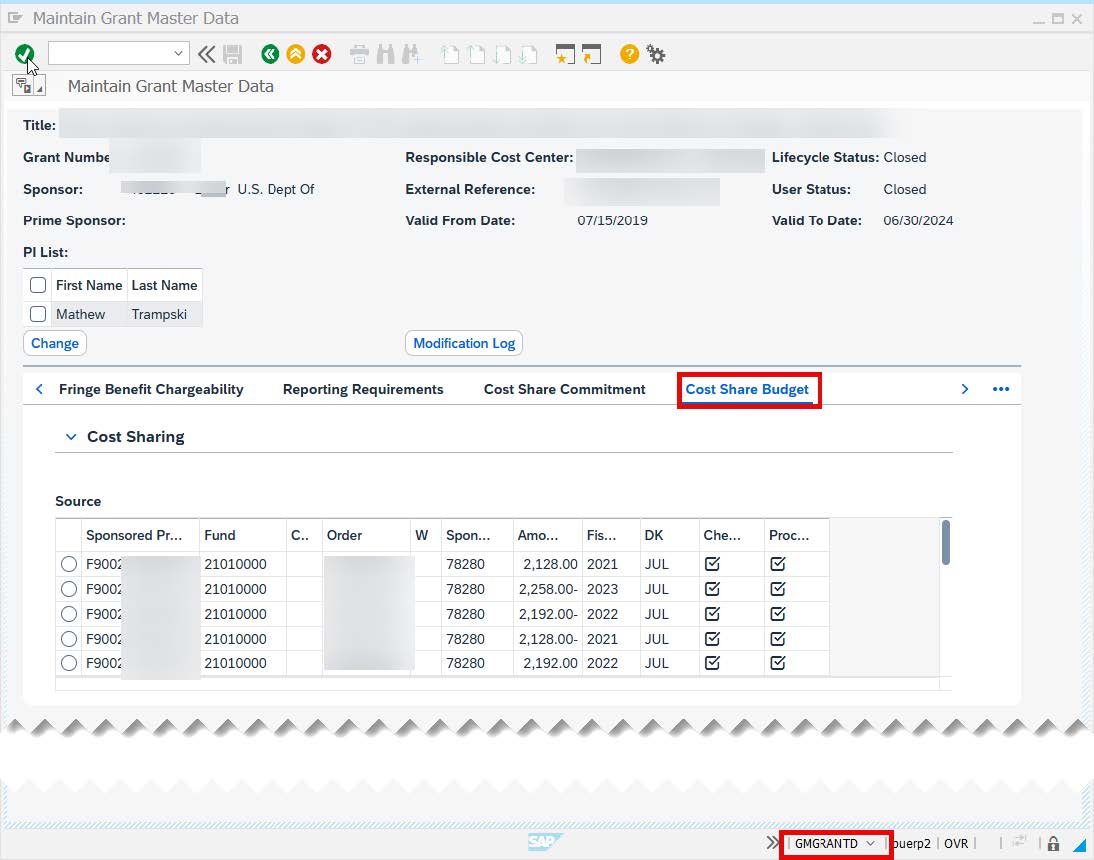This screenshot has width=1094, height=860.
Task: Click the Previous Page icon
Action: [477, 54]
